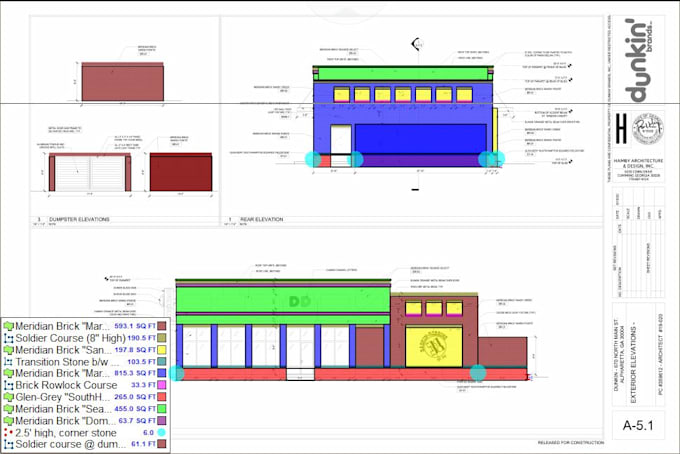
Task: Pick the purple swatch on the 63.7 SQ FT row
Action: pos(162,421)
